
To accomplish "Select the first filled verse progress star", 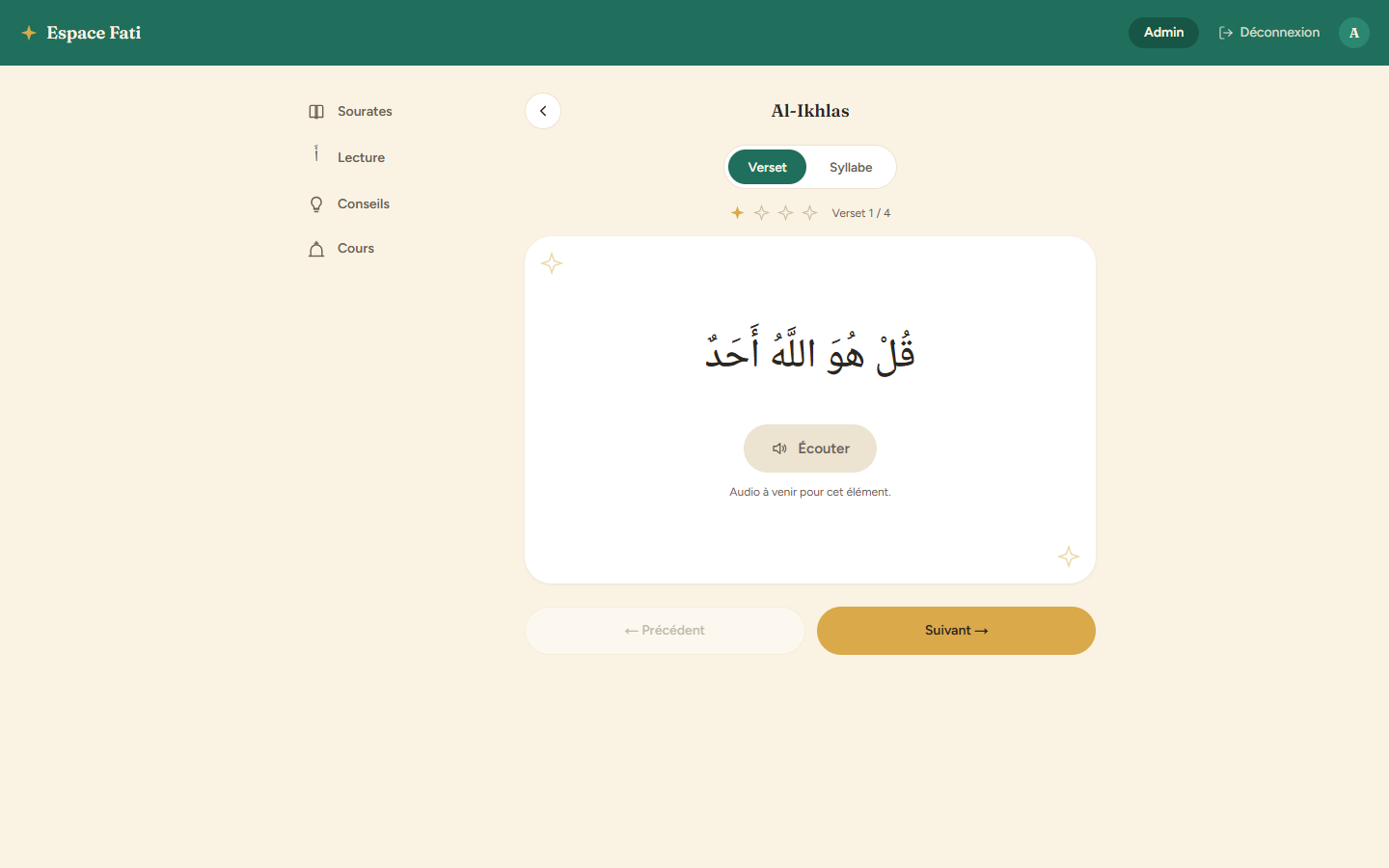I will [x=737, y=212].
